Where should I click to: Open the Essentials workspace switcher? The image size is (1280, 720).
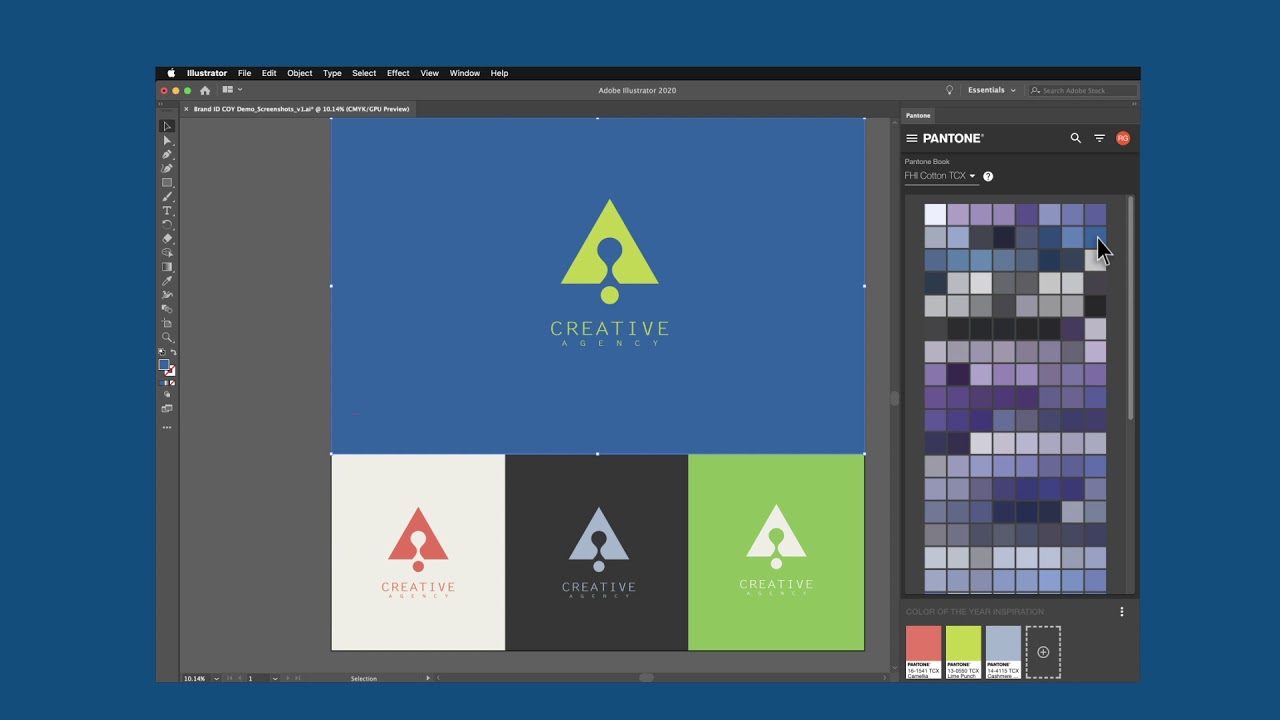[991, 90]
